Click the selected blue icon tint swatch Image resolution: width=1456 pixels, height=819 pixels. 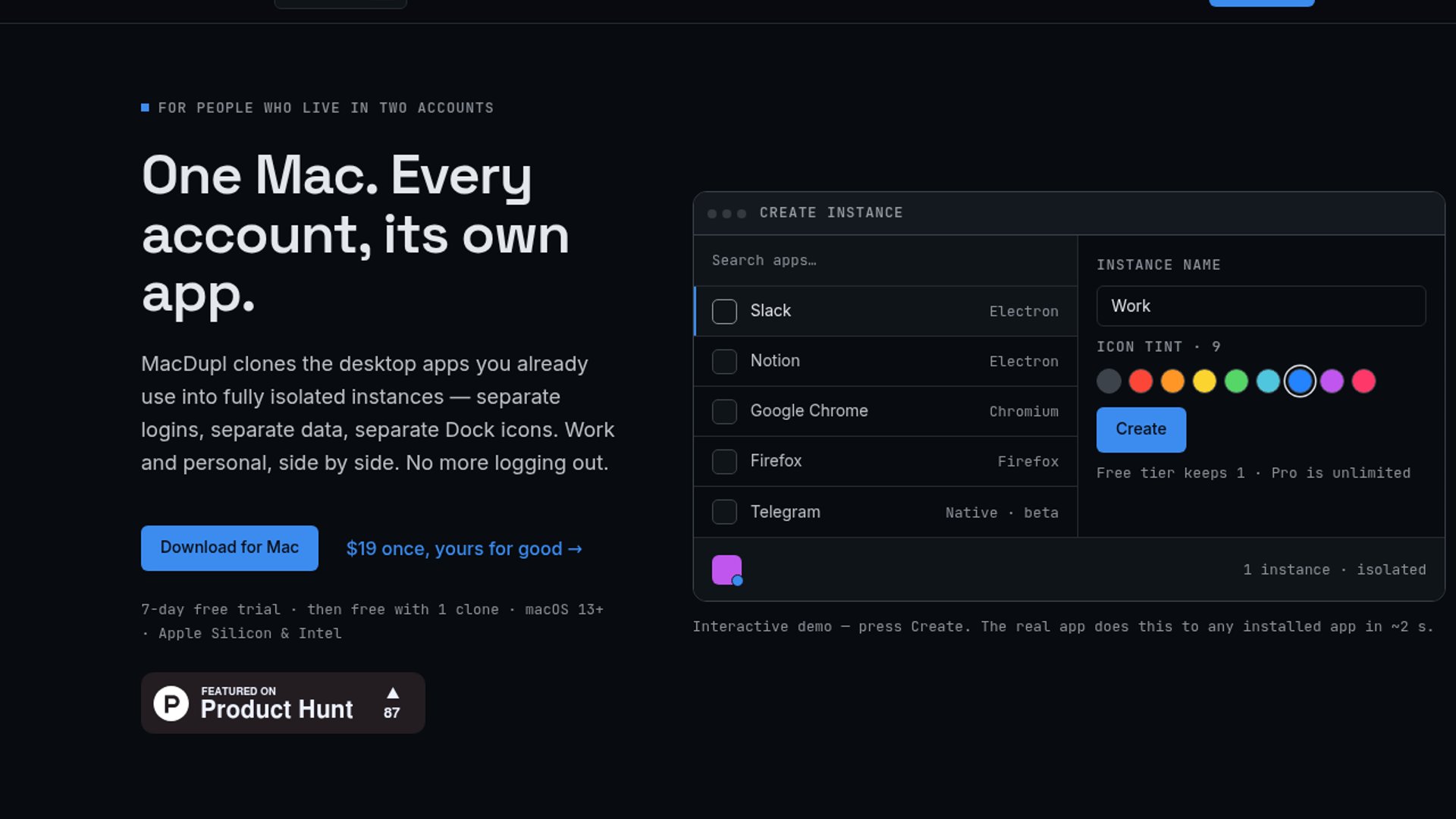(x=1300, y=381)
